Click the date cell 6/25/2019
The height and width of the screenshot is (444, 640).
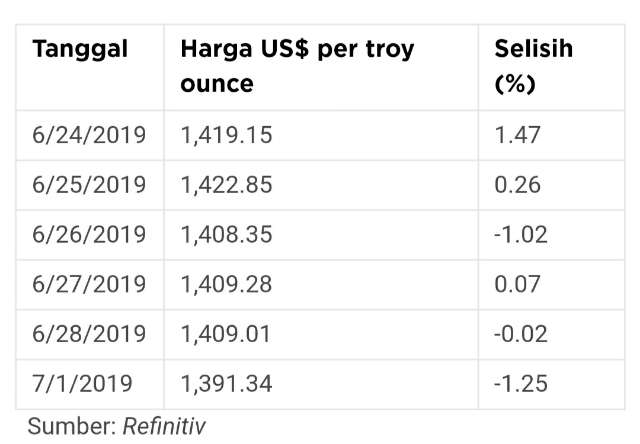[89, 185]
